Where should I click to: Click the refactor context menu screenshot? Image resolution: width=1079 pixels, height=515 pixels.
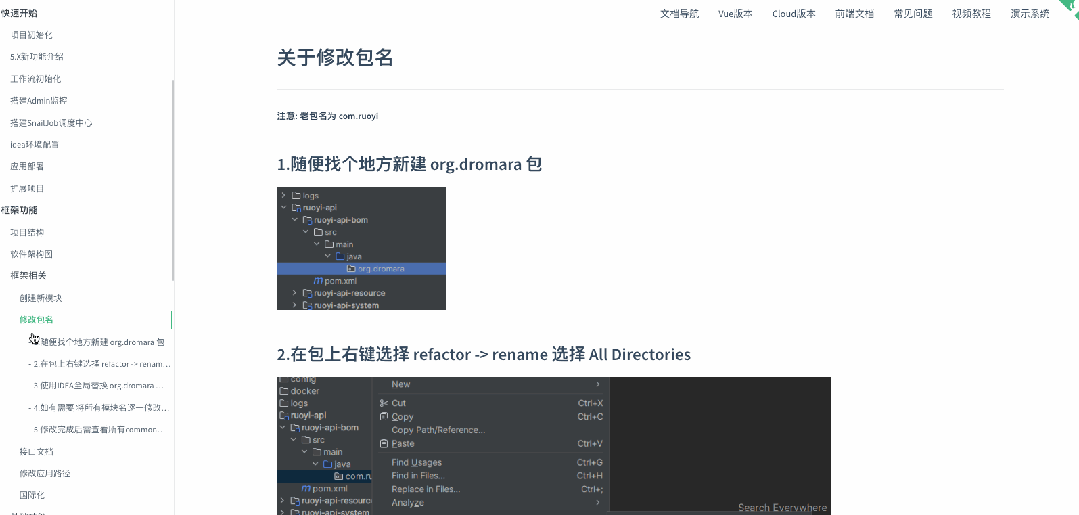coord(553,445)
